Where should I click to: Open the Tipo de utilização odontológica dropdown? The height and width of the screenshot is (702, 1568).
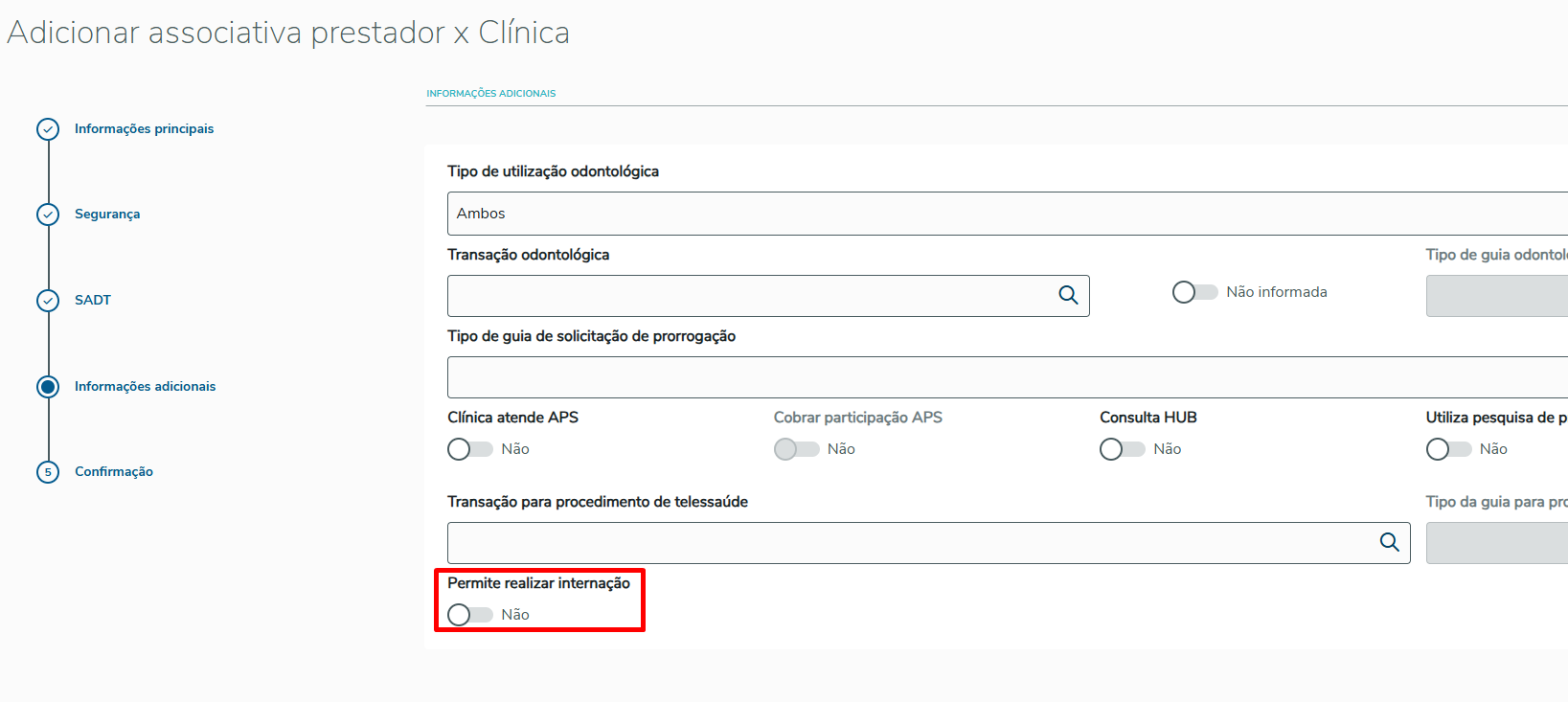tap(1006, 214)
